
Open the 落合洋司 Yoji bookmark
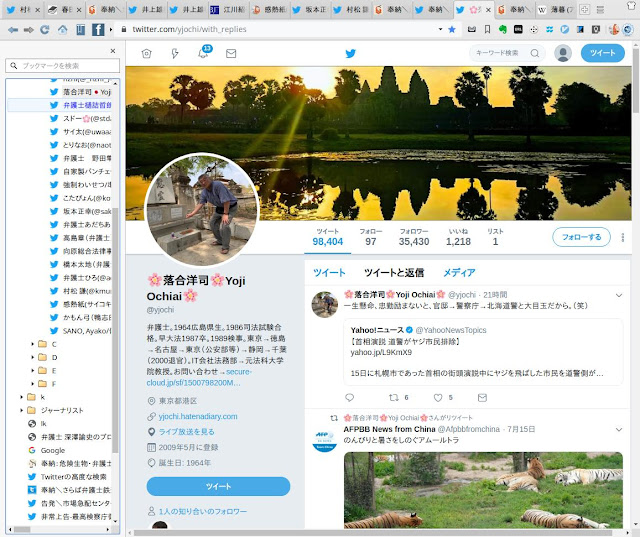pyautogui.click(x=80, y=92)
